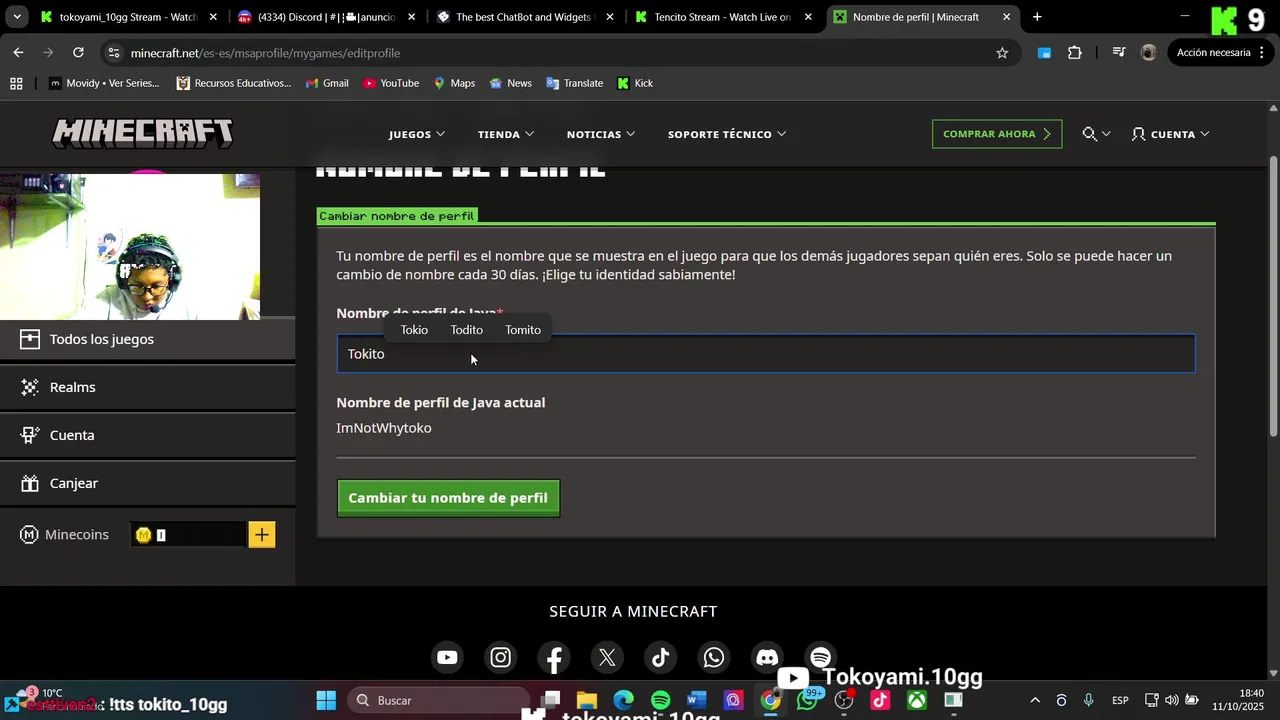Show hidden system tray icons
The image size is (1280, 720).
(x=1035, y=700)
